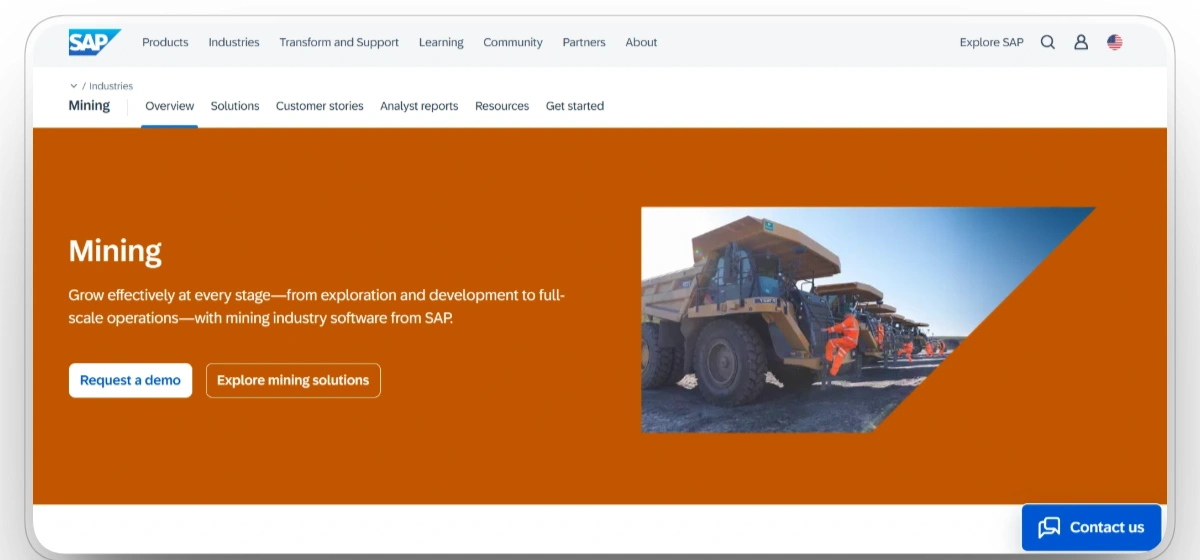1200x560 pixels.
Task: Go to the Industries breadcrumb link
Action: click(x=111, y=86)
